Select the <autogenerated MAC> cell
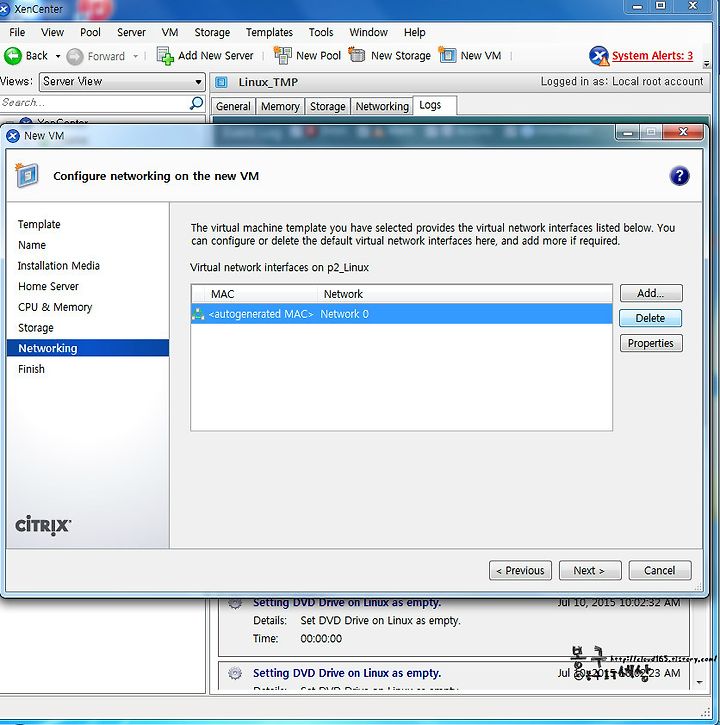Viewport: 720px width, 725px height. coord(261,314)
